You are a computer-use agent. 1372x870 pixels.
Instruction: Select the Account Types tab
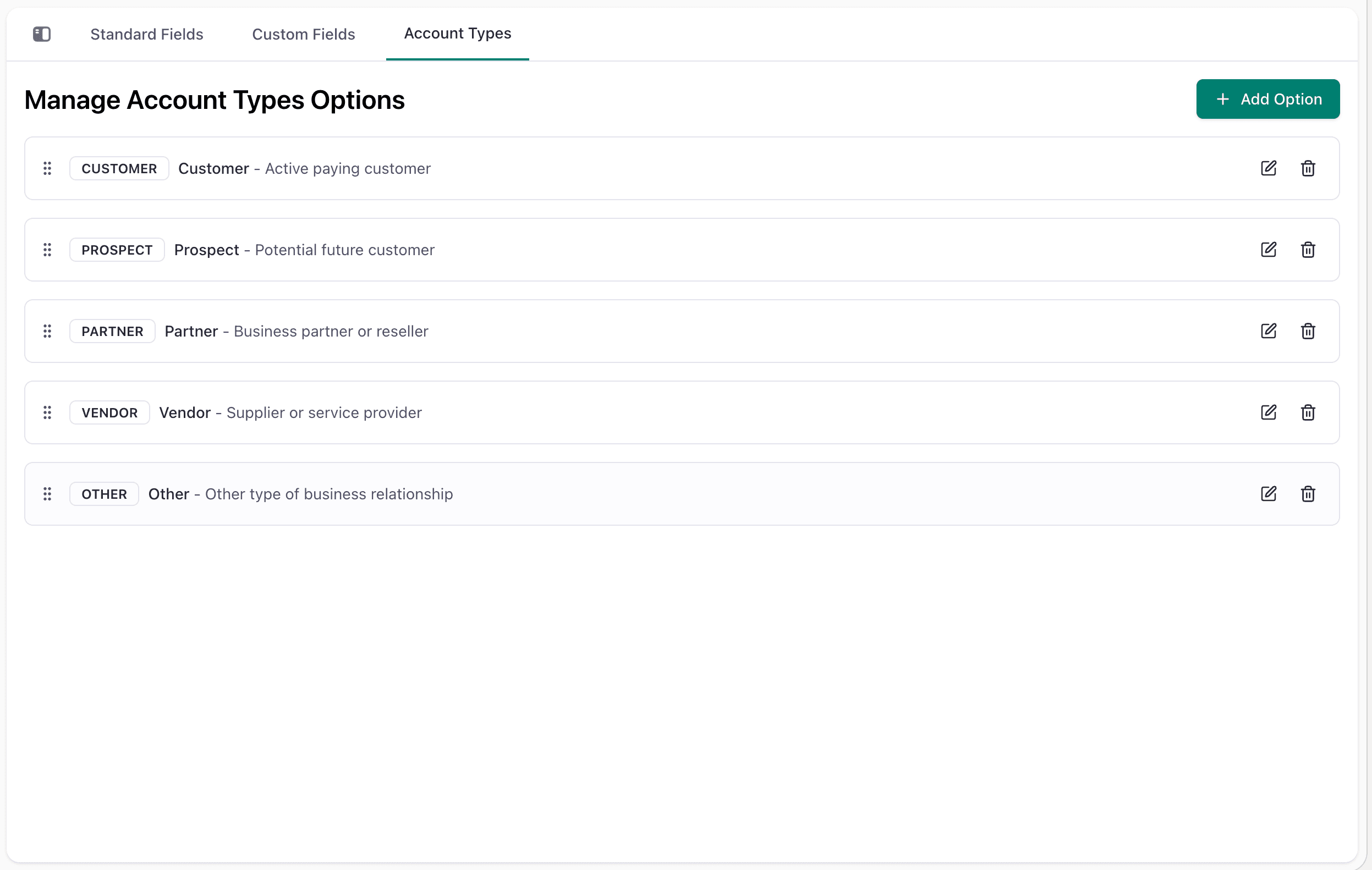click(457, 34)
